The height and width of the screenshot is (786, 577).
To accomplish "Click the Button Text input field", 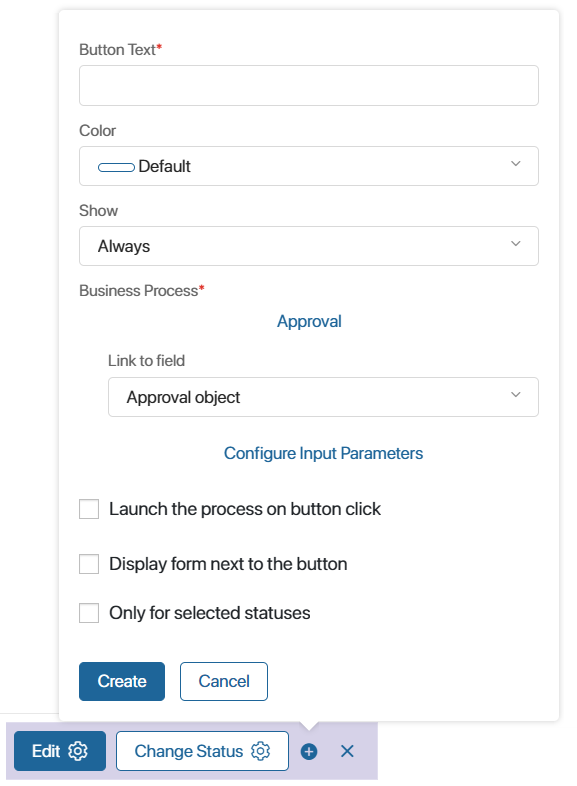I will pos(309,85).
